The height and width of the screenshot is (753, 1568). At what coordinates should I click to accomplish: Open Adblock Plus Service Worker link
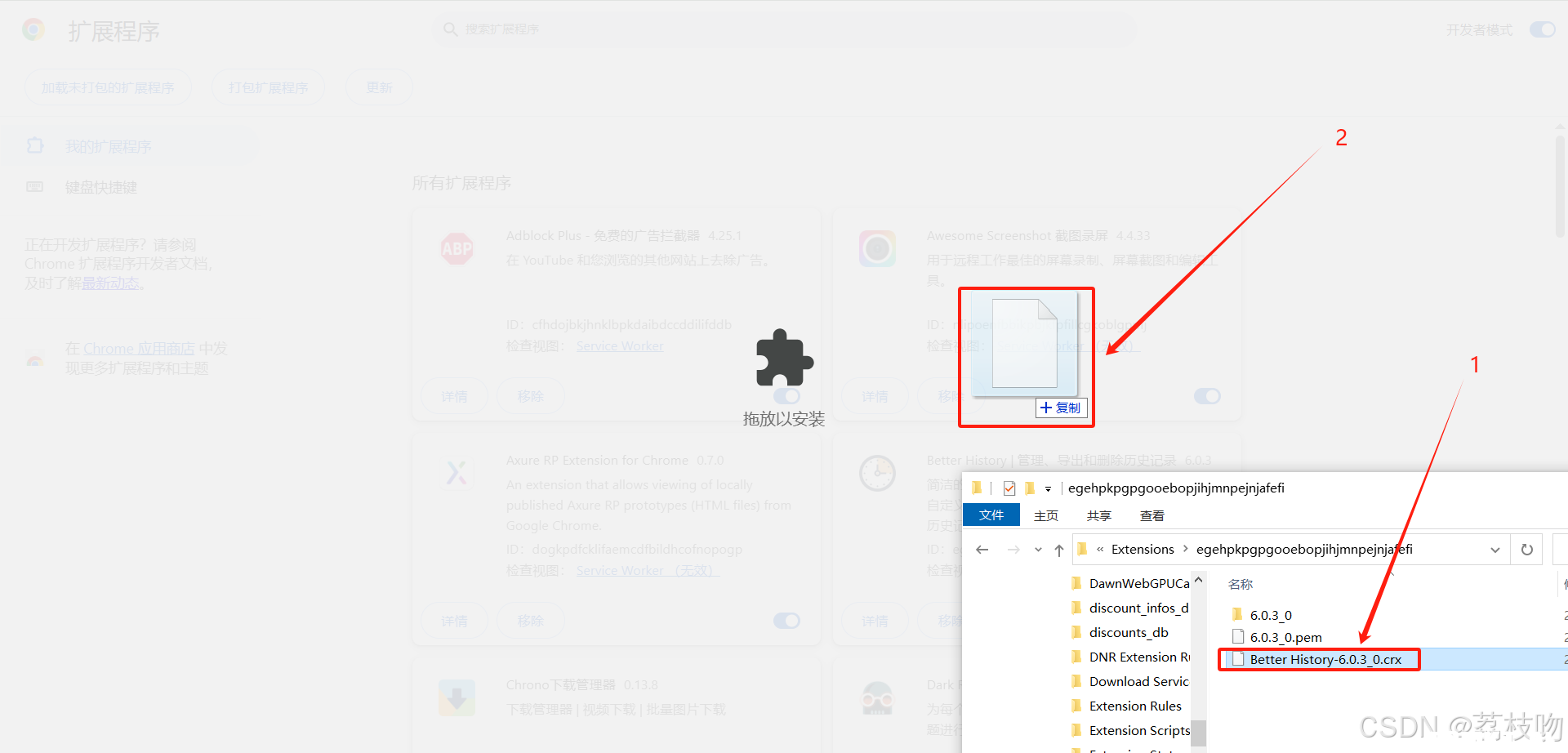(620, 346)
